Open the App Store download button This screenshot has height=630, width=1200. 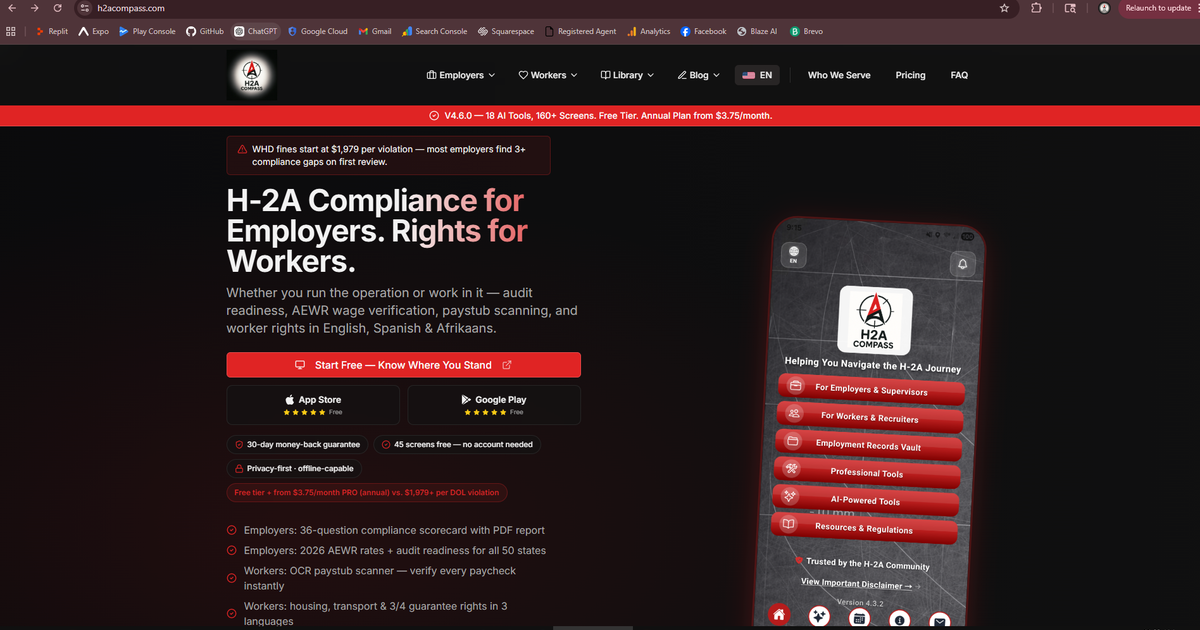pos(313,405)
